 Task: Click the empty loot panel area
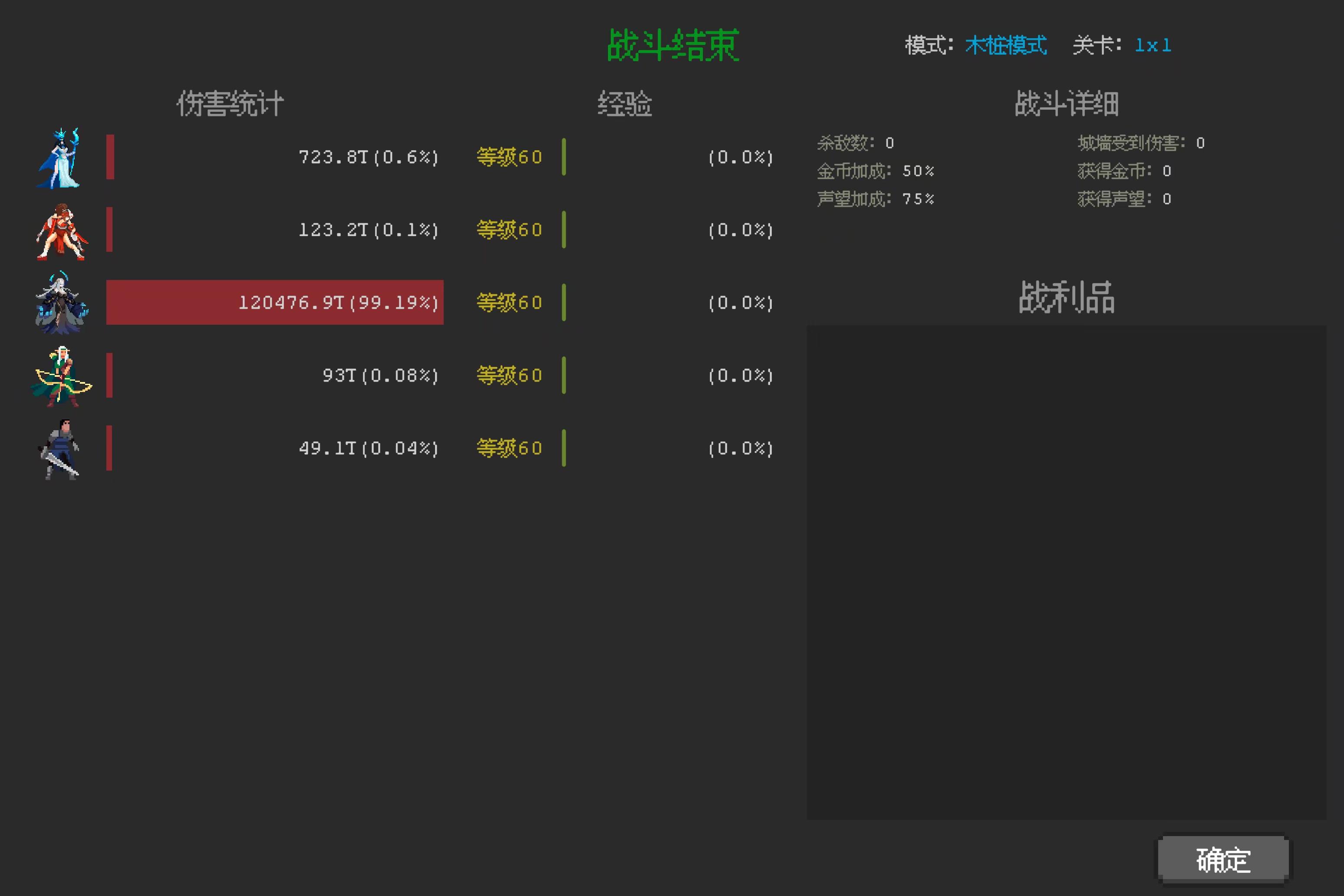(1066, 571)
